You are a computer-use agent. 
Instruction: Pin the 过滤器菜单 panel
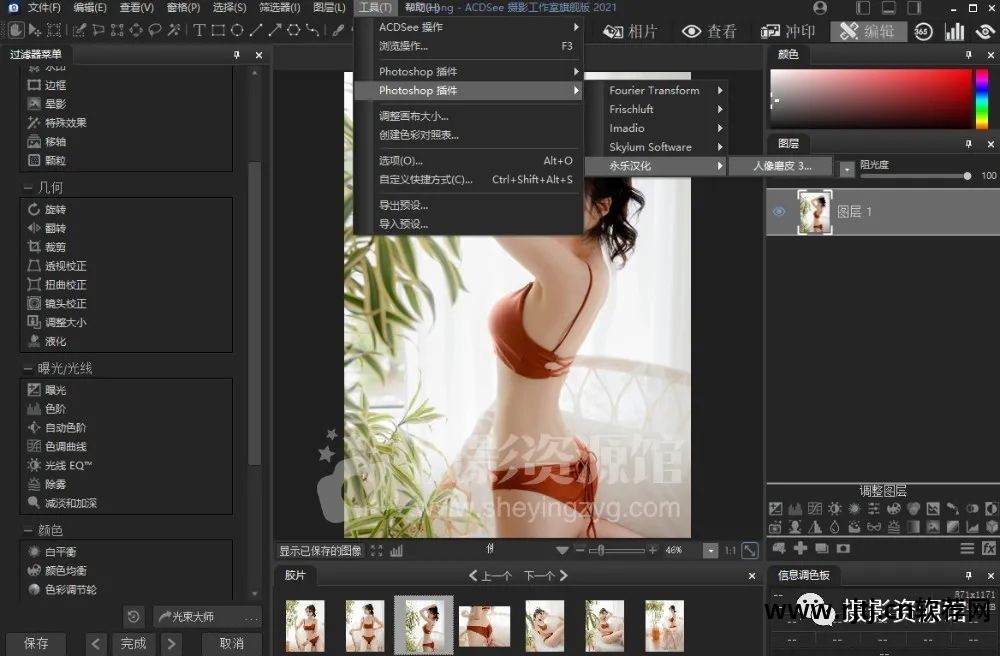237,55
